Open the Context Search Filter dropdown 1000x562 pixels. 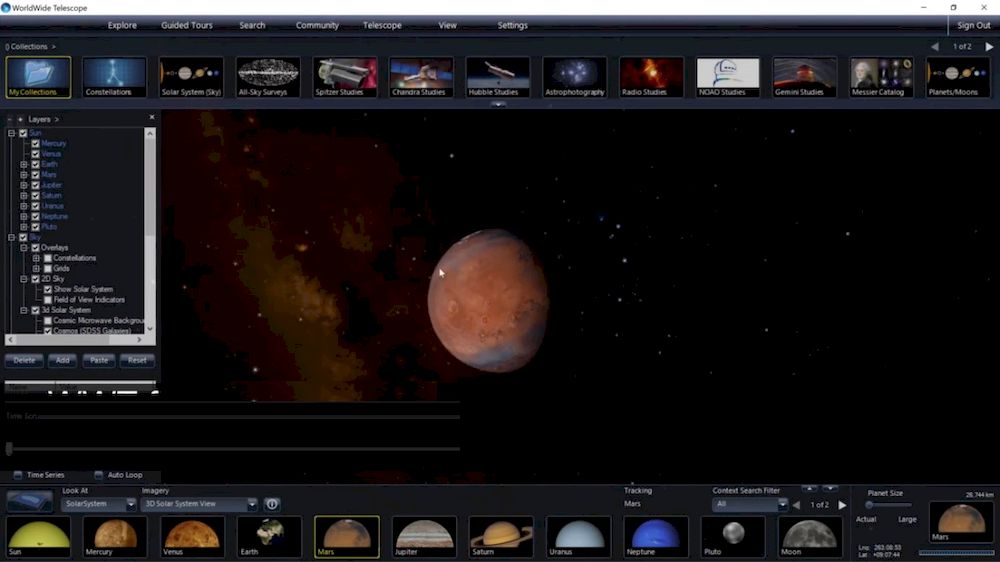750,504
